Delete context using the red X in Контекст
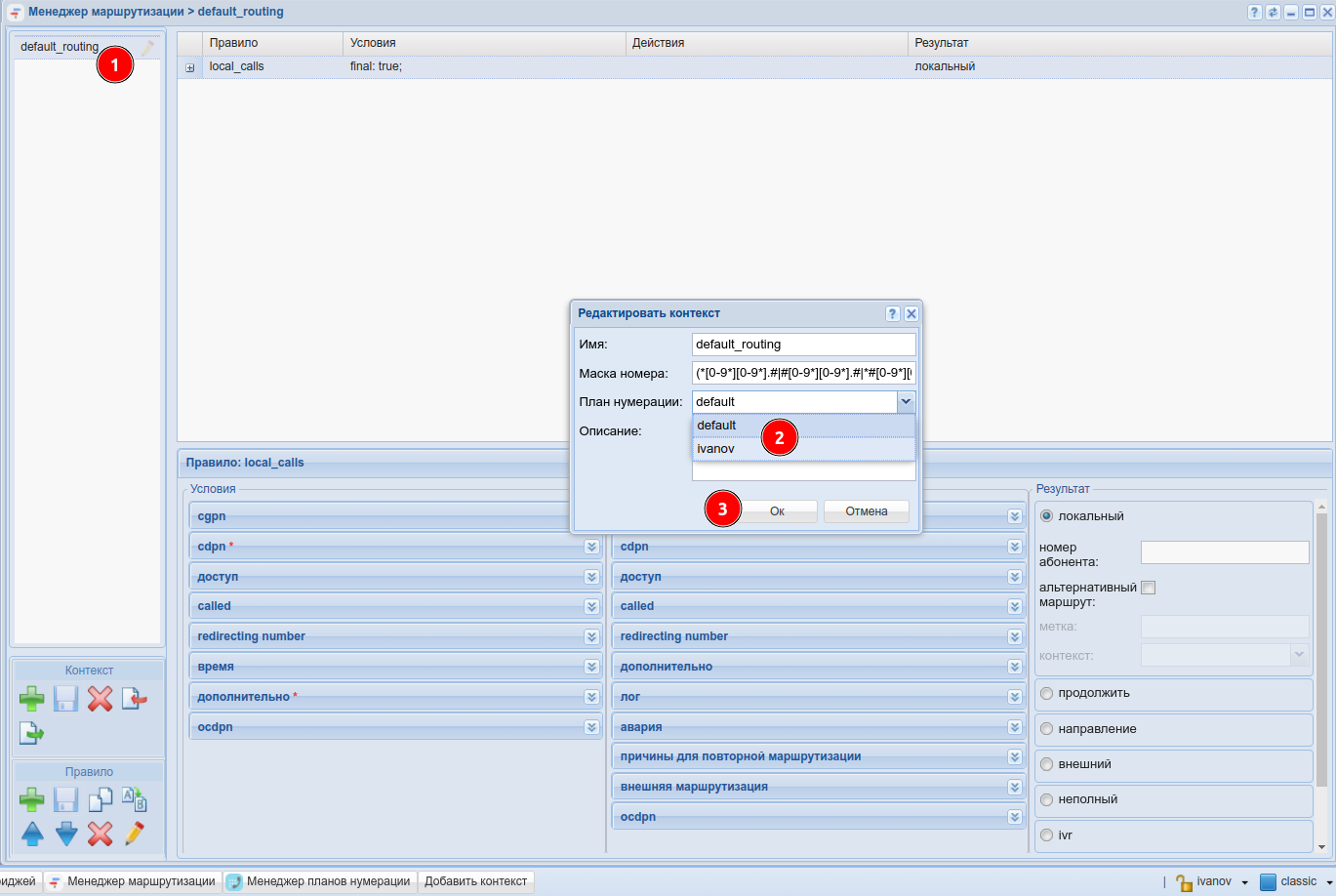Viewport: 1336px width, 896px height. click(100, 699)
